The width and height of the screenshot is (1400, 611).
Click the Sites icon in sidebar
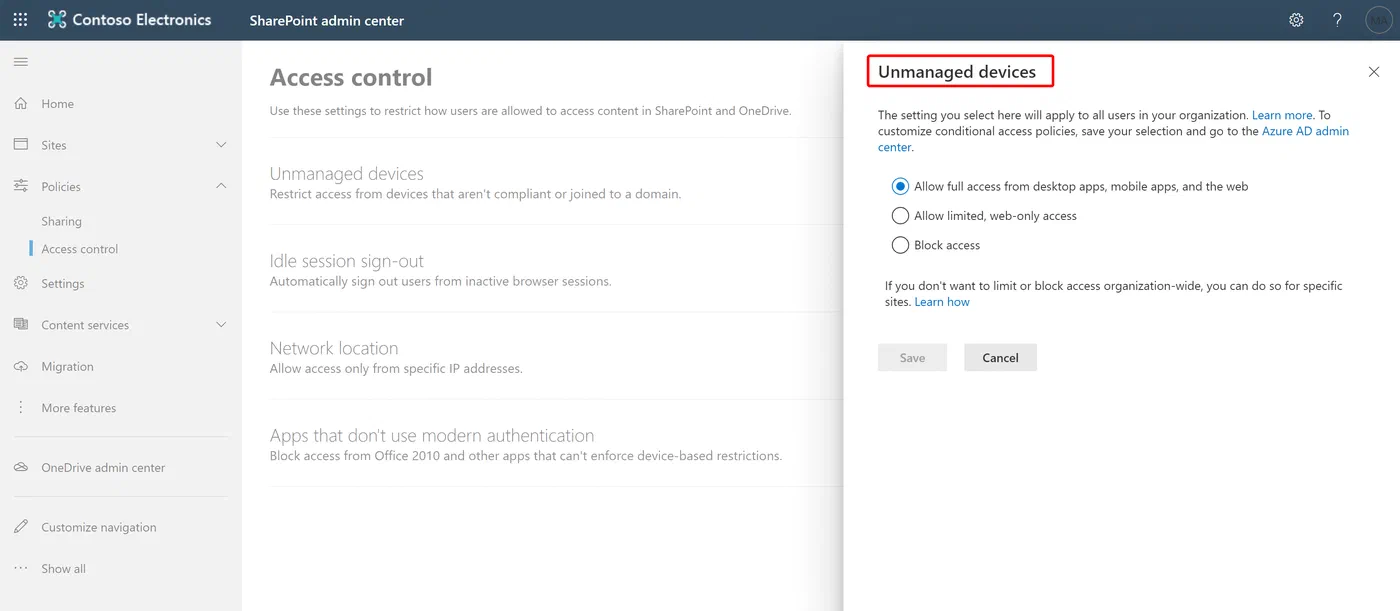21,145
